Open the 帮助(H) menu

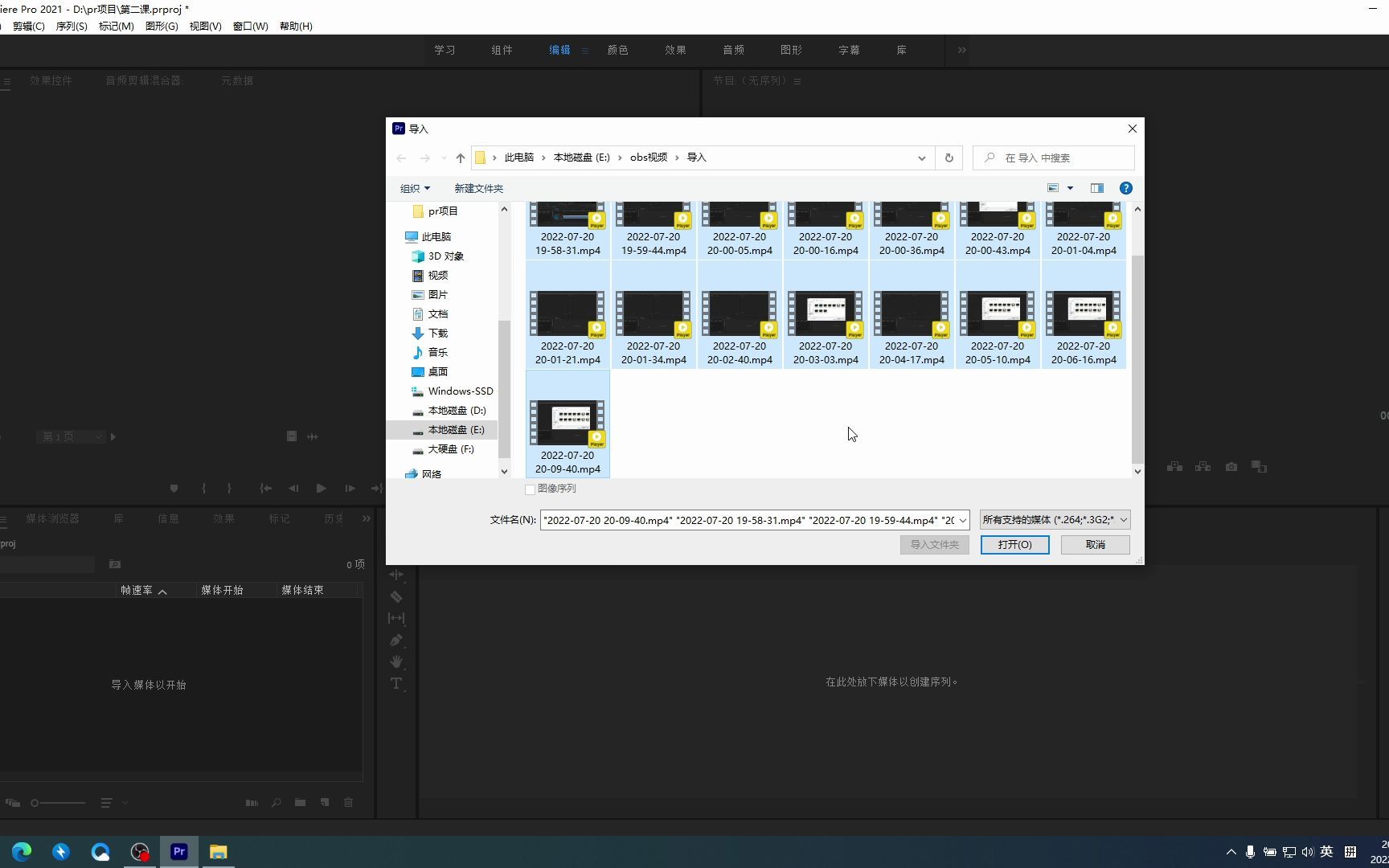tap(296, 26)
